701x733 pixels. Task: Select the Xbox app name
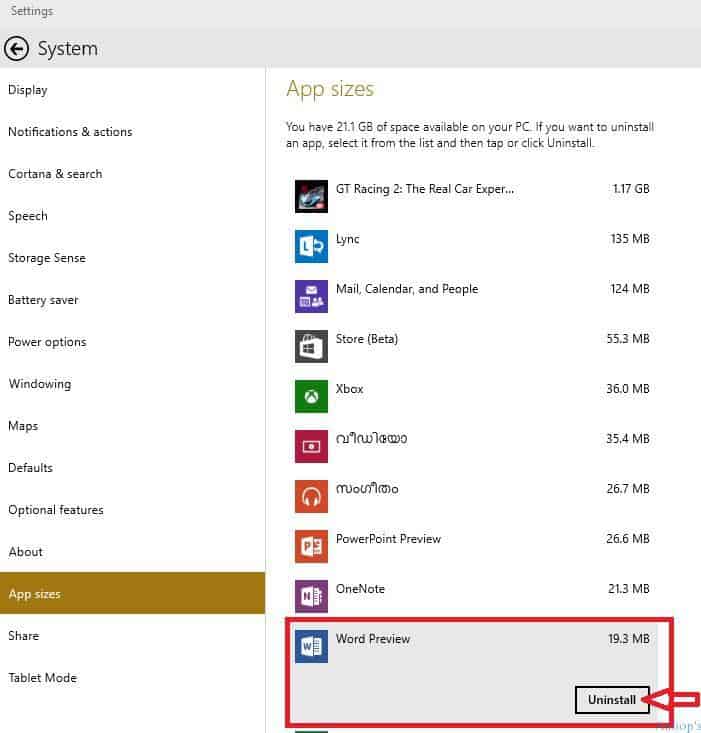click(x=350, y=389)
